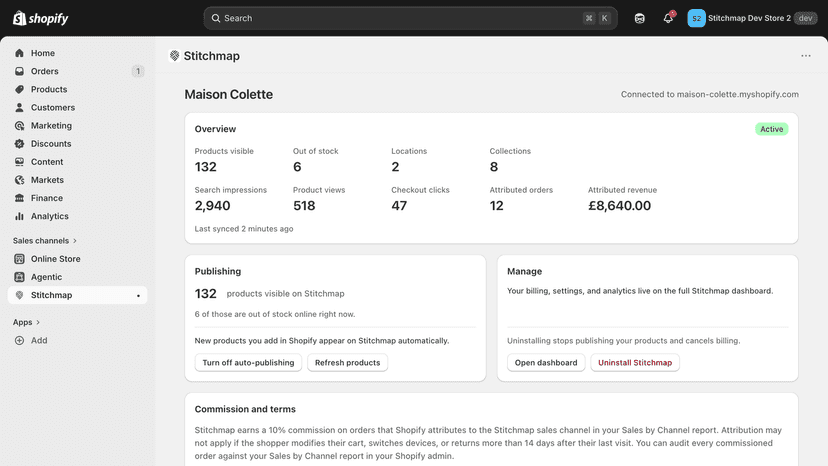Click the '2,940' search impressions value

pos(212,206)
